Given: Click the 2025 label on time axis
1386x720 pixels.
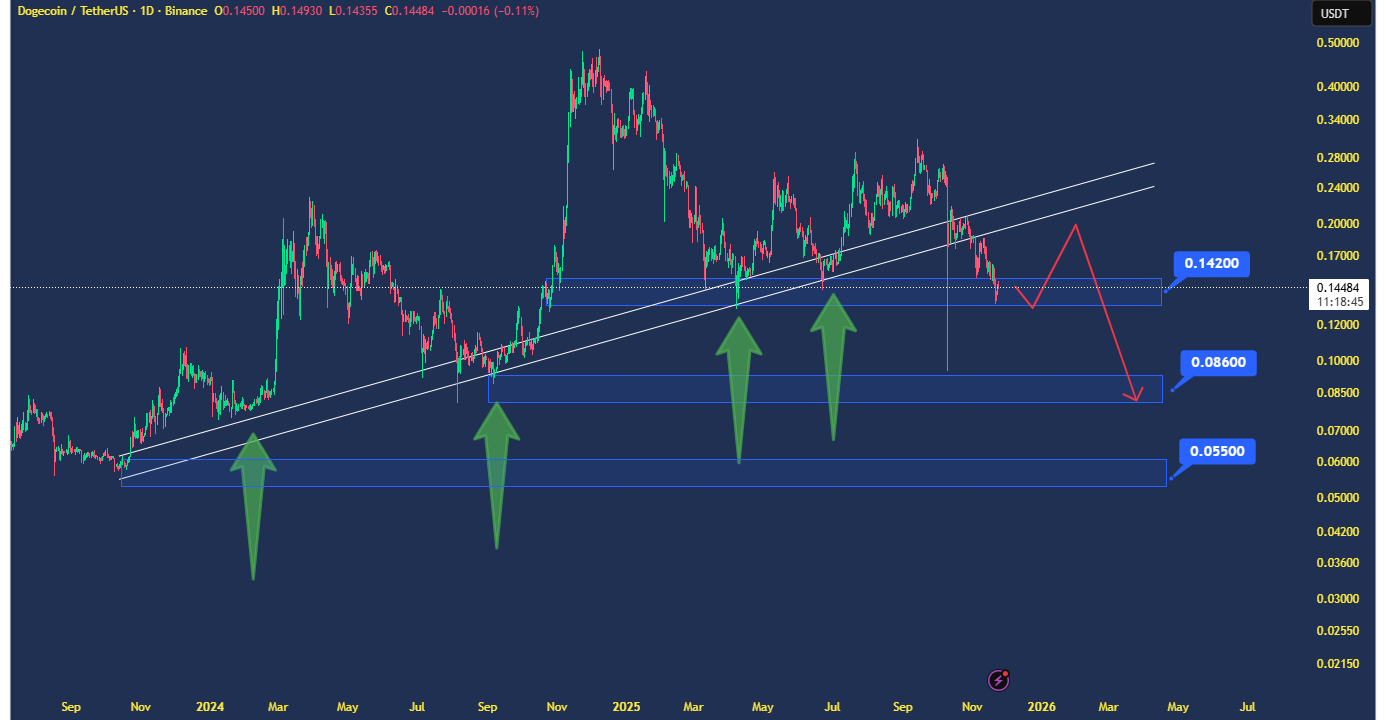Looking at the screenshot, I should click(x=626, y=707).
